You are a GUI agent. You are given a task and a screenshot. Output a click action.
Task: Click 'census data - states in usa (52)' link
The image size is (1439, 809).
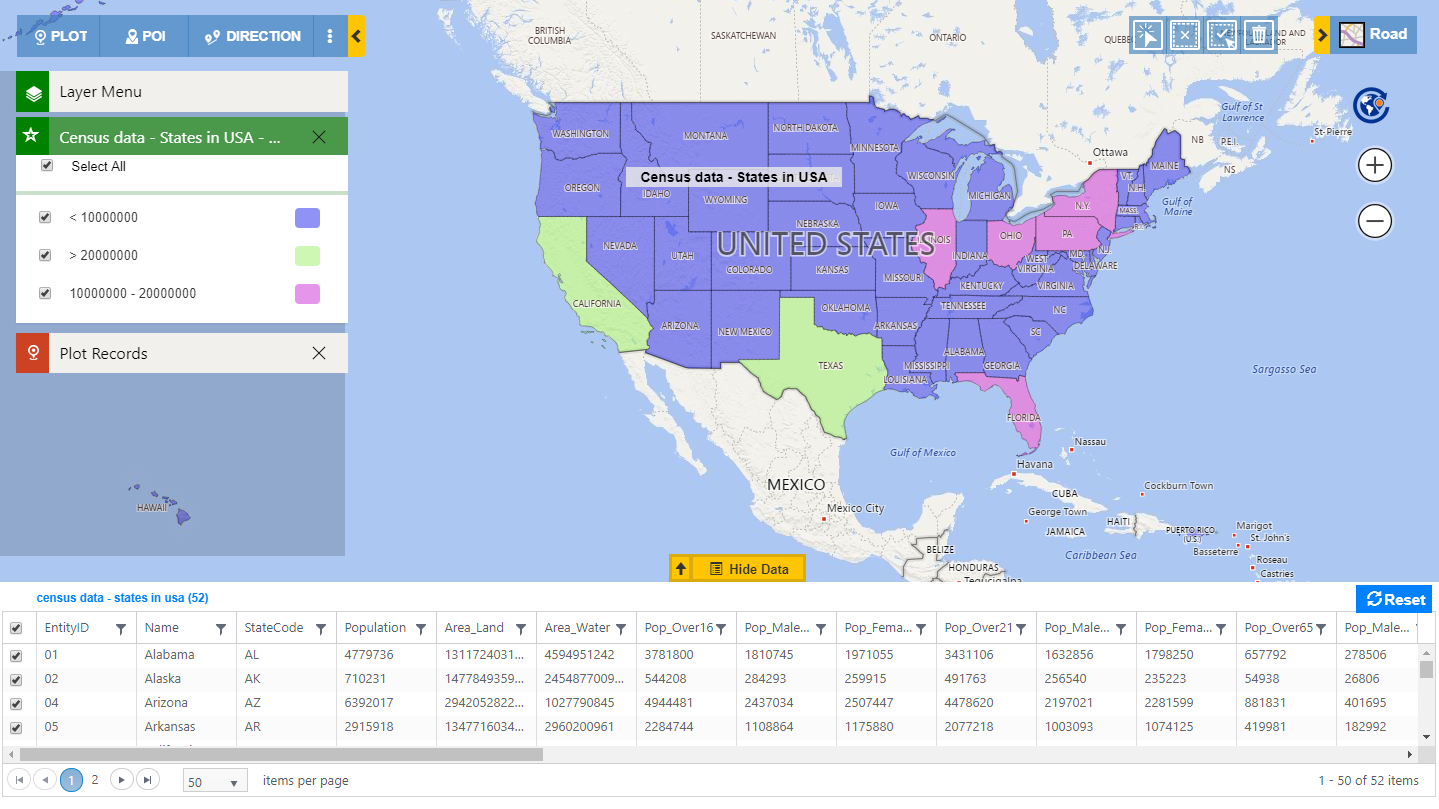(122, 598)
